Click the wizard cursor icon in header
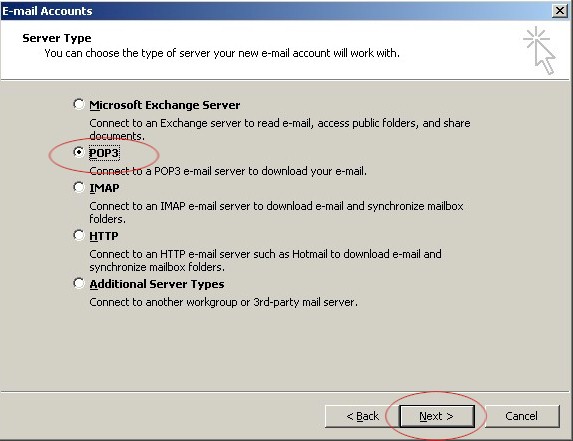The height and width of the screenshot is (441, 573). (540, 50)
